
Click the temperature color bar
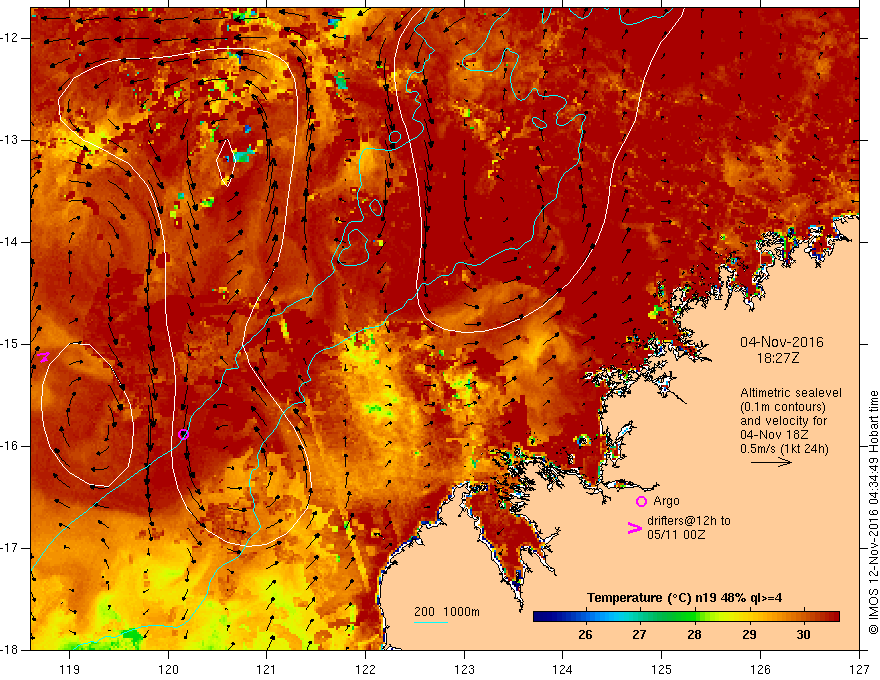point(686,616)
